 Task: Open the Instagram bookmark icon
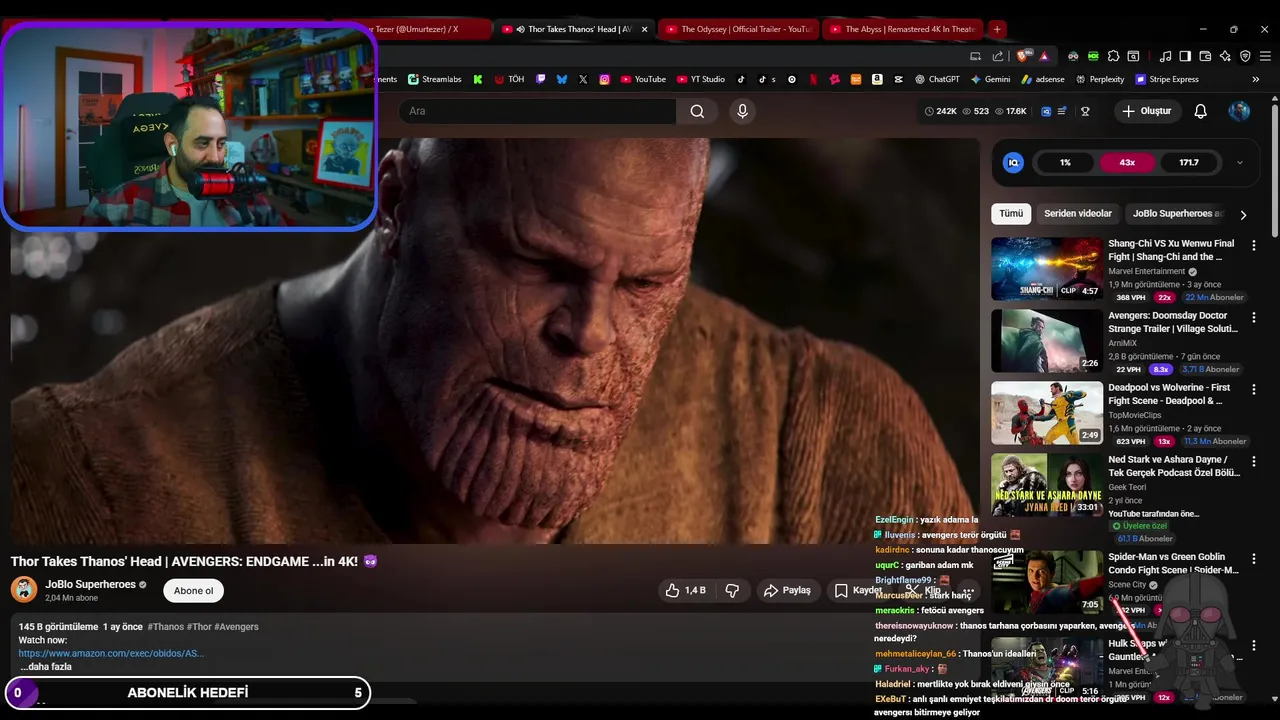click(x=605, y=79)
